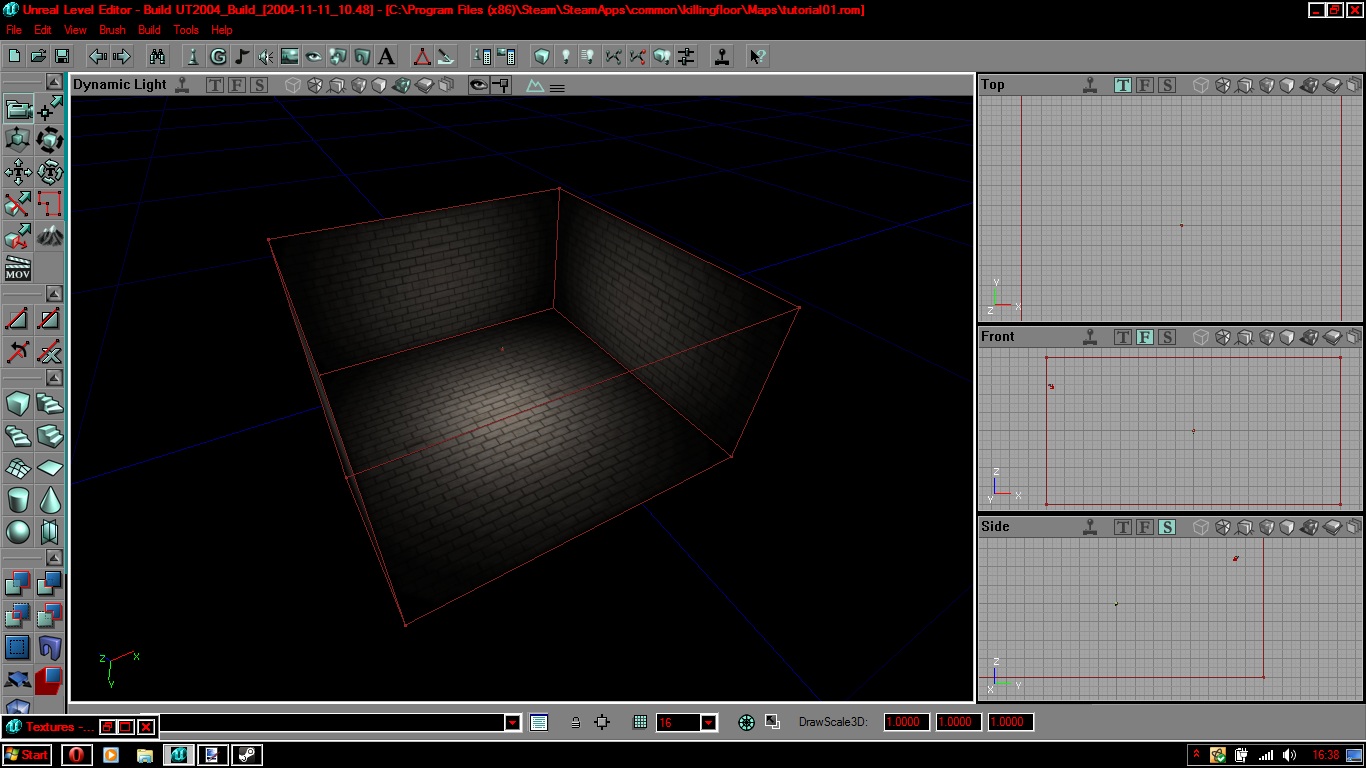Open the Brush menu

(x=112, y=30)
